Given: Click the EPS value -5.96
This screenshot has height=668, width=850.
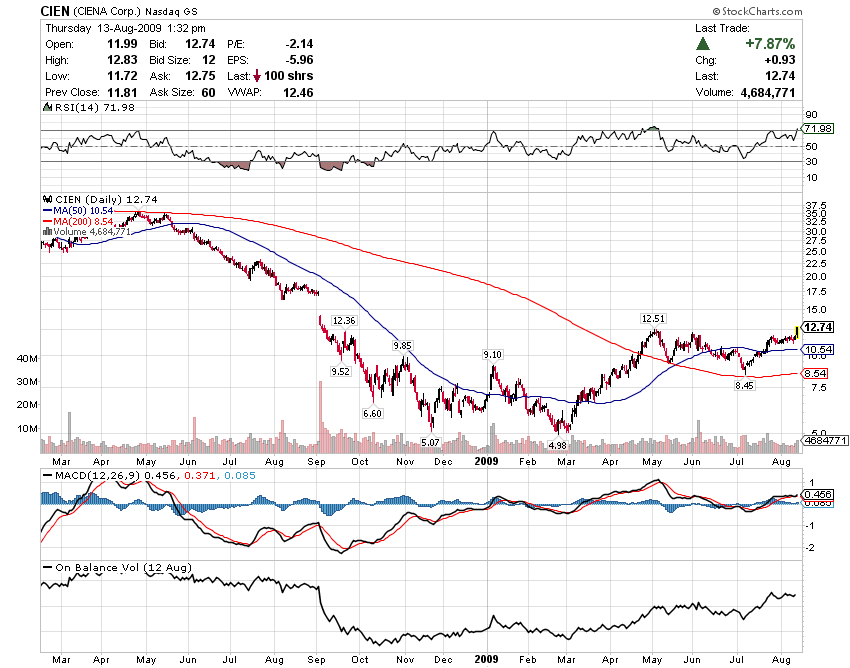Looking at the screenshot, I should coord(299,60).
